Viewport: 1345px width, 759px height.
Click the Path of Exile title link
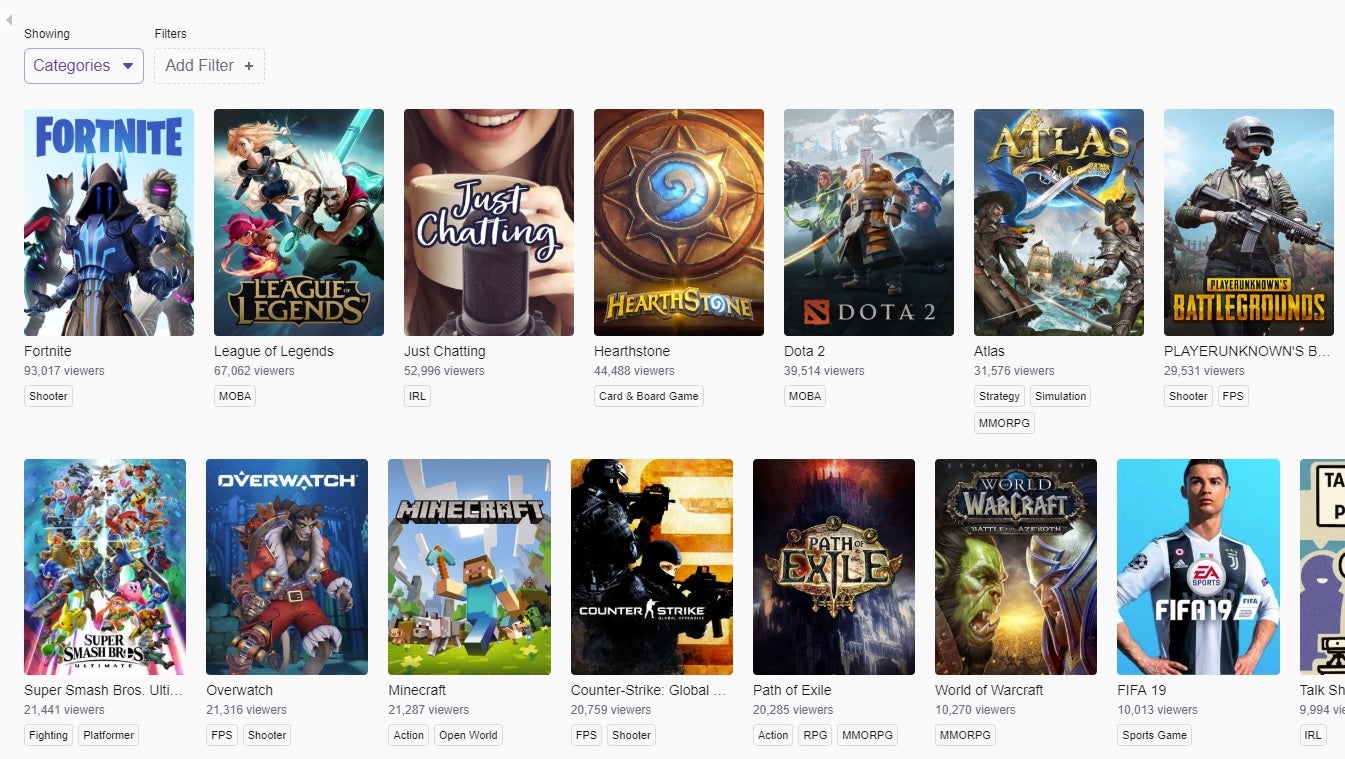(x=792, y=690)
